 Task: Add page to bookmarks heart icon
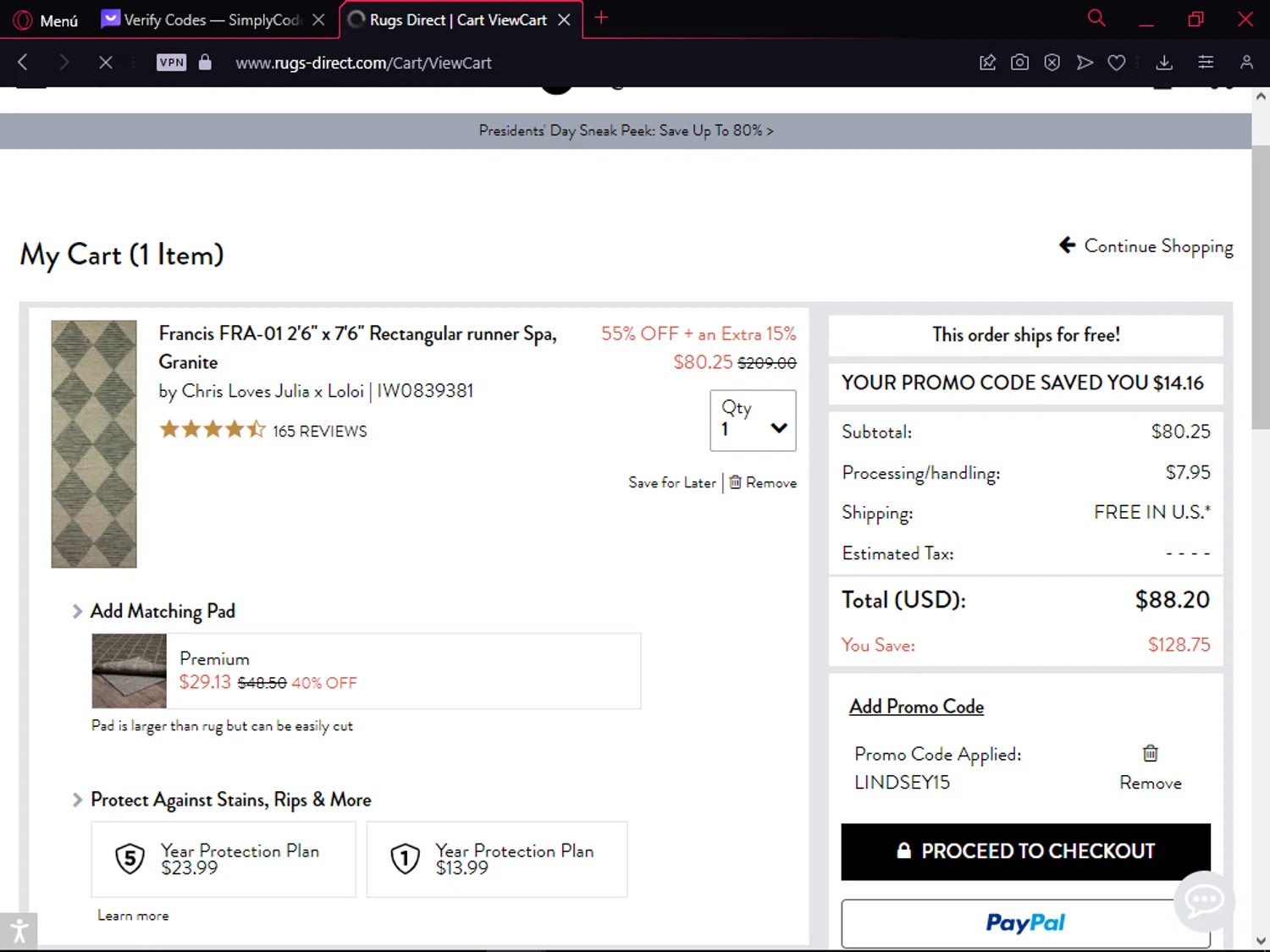1117,62
